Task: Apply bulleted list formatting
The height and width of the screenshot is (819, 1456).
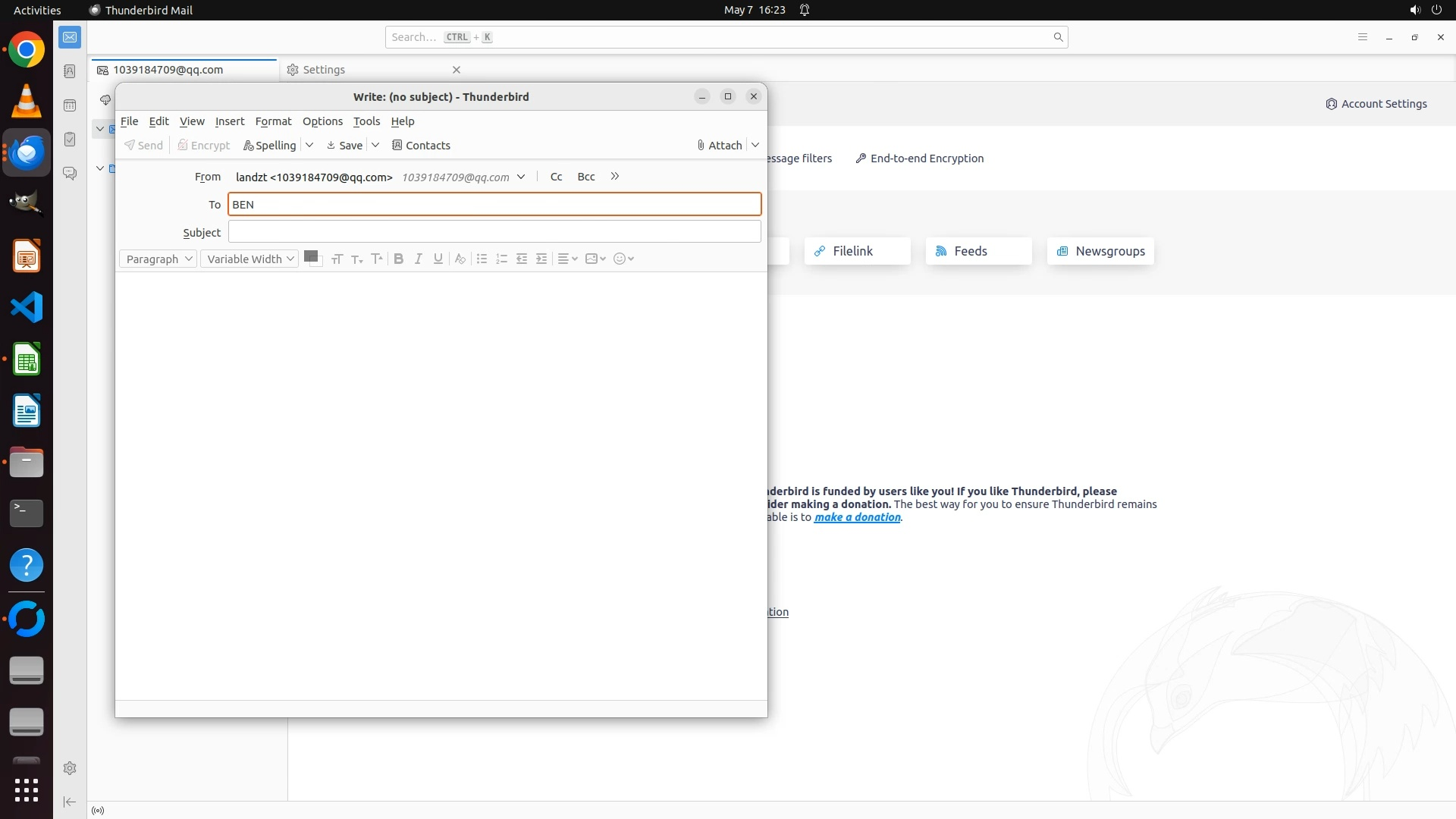Action: coord(482,259)
